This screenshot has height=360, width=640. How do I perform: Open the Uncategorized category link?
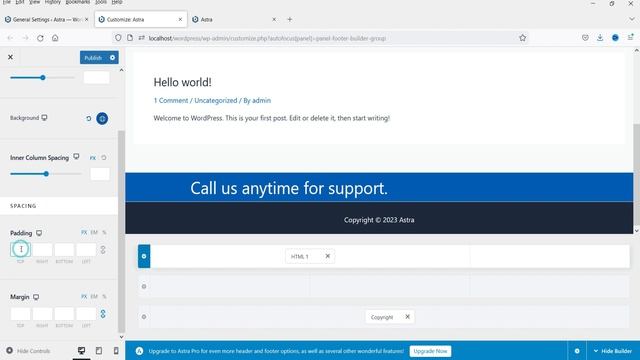click(x=216, y=100)
